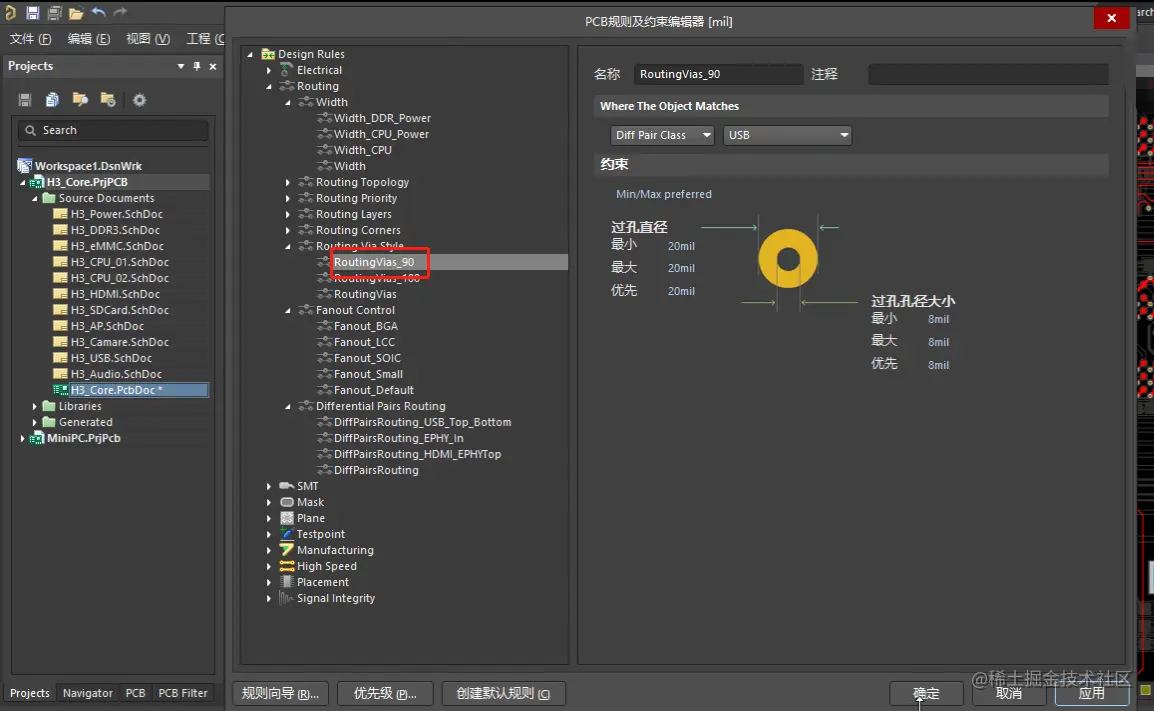Click the 规则向导 (R)... button
1154x711 pixels.
tap(280, 693)
